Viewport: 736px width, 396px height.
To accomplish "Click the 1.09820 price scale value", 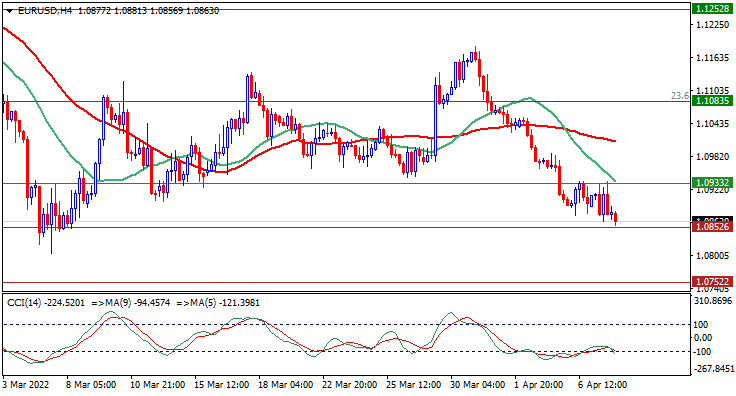I will coord(712,157).
